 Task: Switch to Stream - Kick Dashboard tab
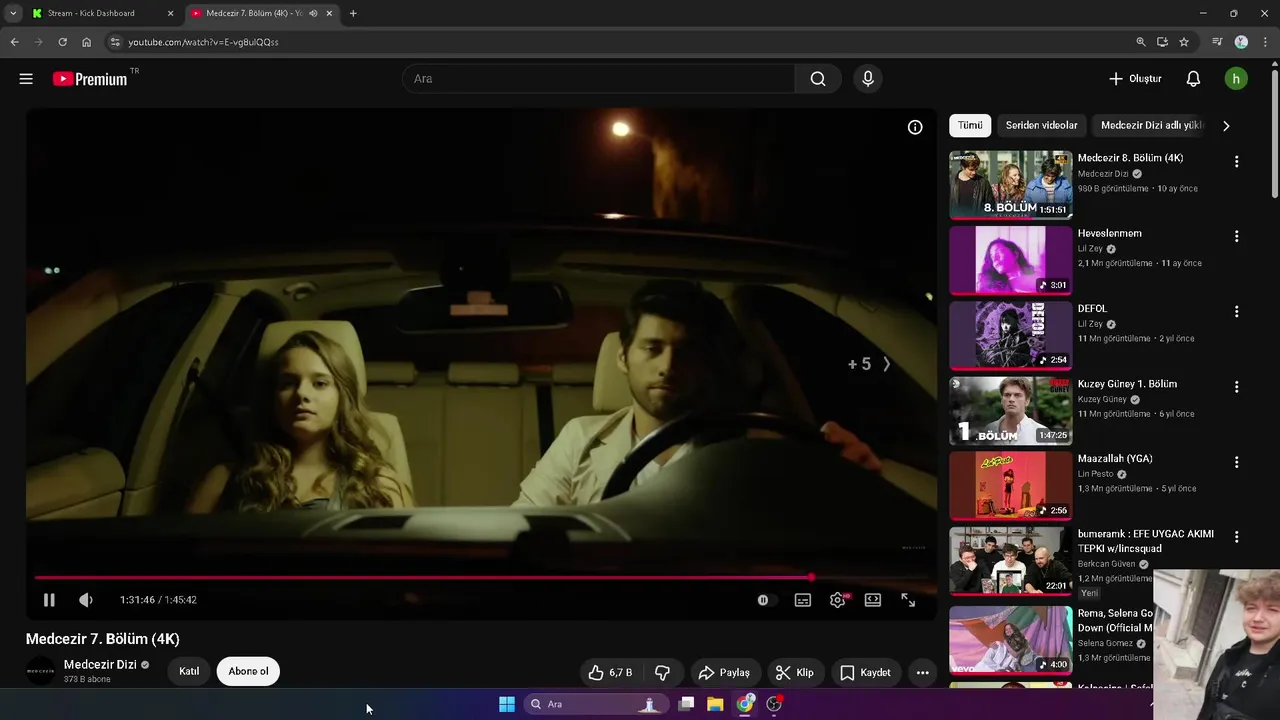(x=102, y=13)
